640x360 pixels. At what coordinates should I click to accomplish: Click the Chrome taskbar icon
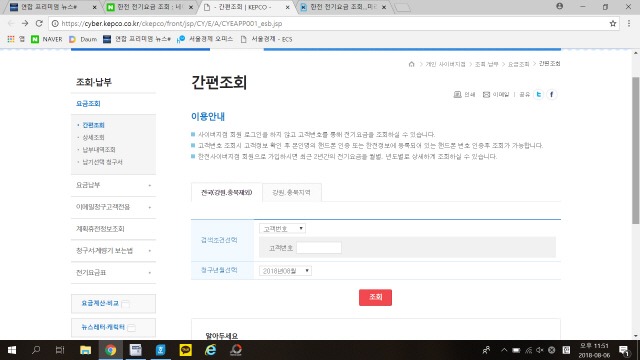(x=110, y=350)
